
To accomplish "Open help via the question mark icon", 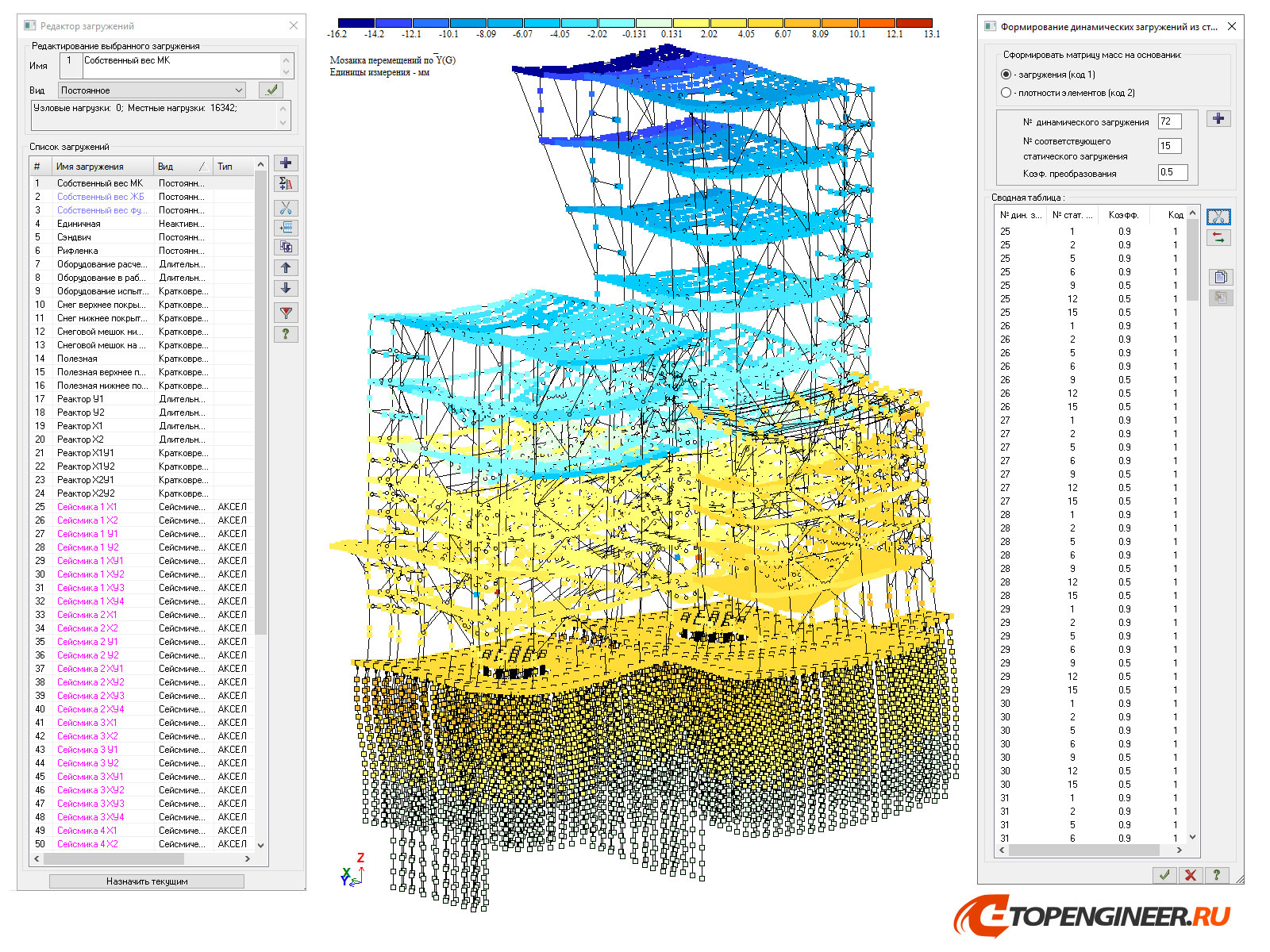I will coord(285,333).
